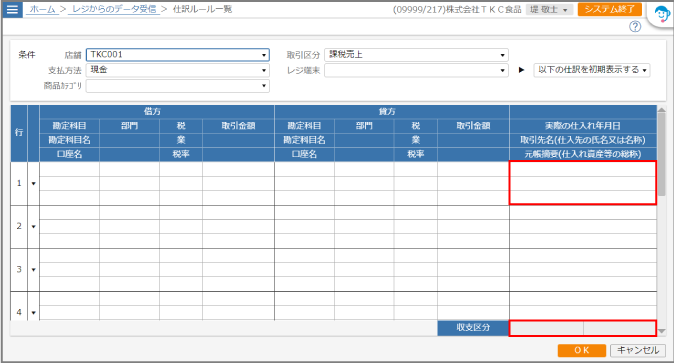Open the 商品カテゴリ dropdown
The height and width of the screenshot is (363, 674).
(x=178, y=86)
